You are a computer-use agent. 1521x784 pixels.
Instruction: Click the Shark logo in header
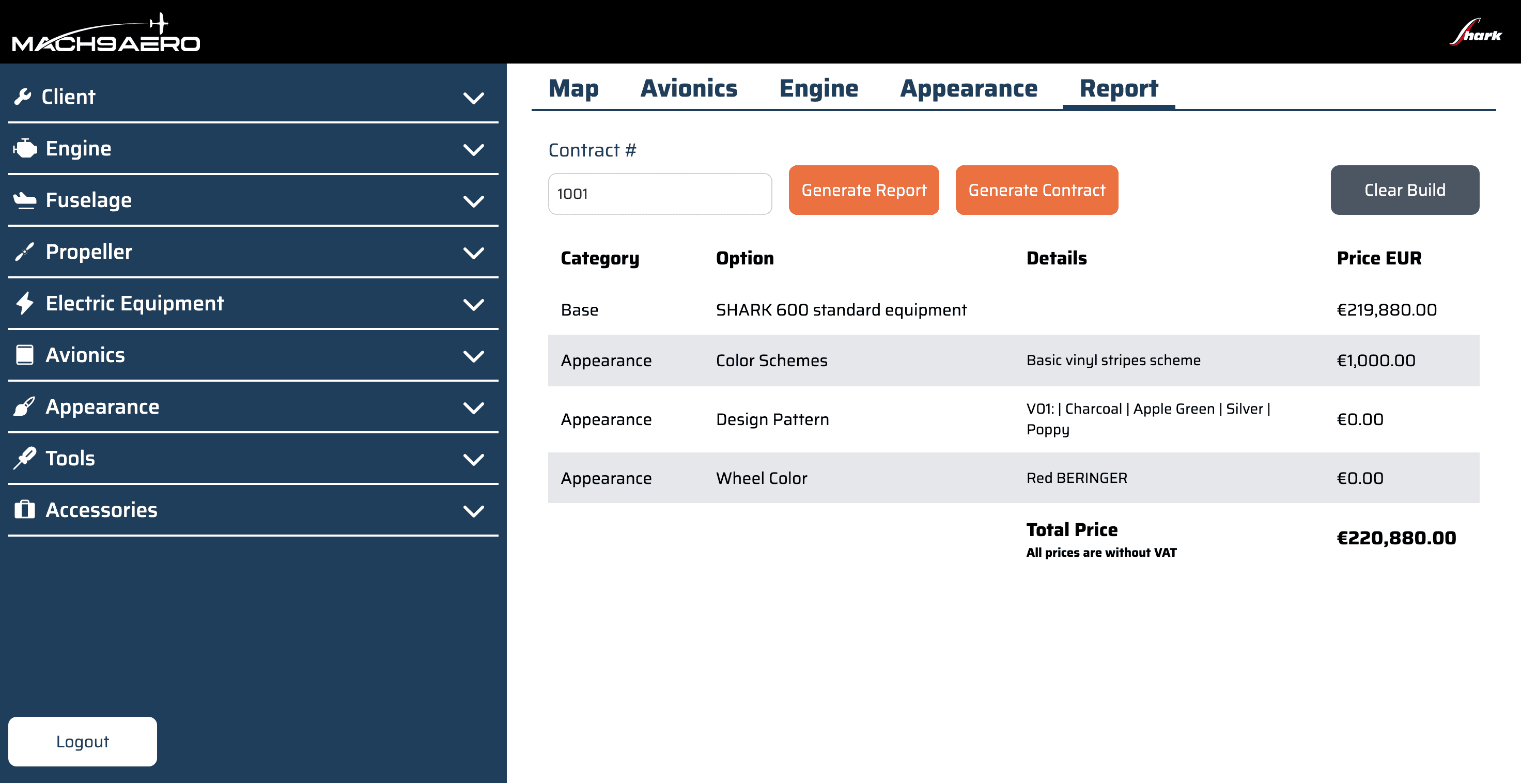1475,33
